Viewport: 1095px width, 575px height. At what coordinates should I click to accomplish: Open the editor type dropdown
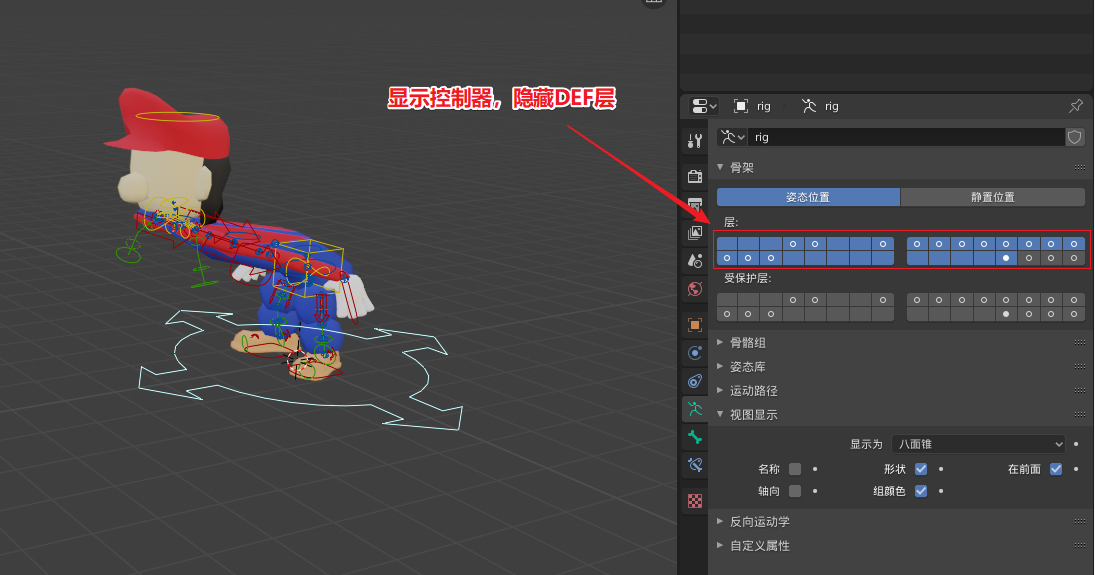tap(703, 106)
